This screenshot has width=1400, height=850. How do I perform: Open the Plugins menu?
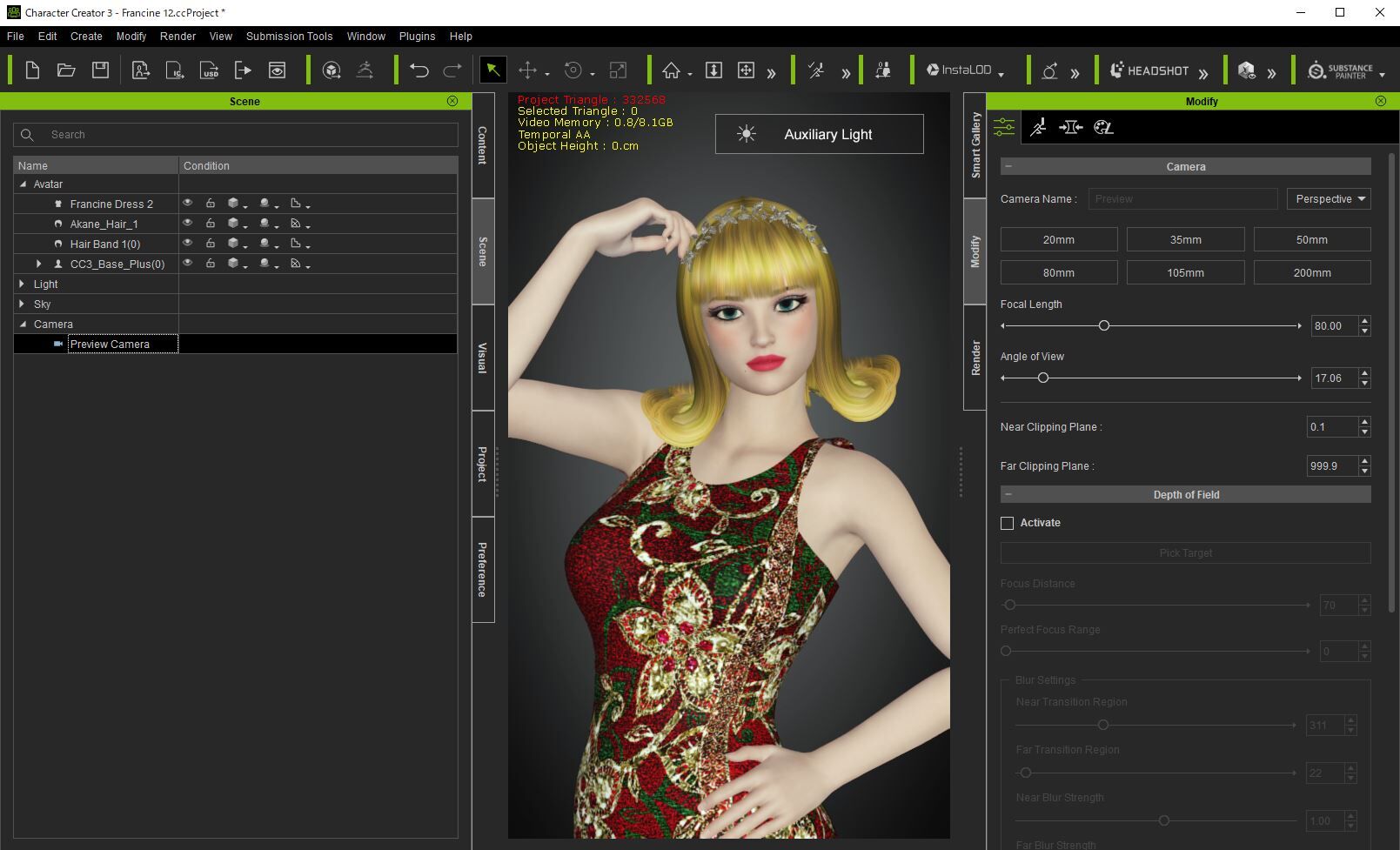[417, 37]
